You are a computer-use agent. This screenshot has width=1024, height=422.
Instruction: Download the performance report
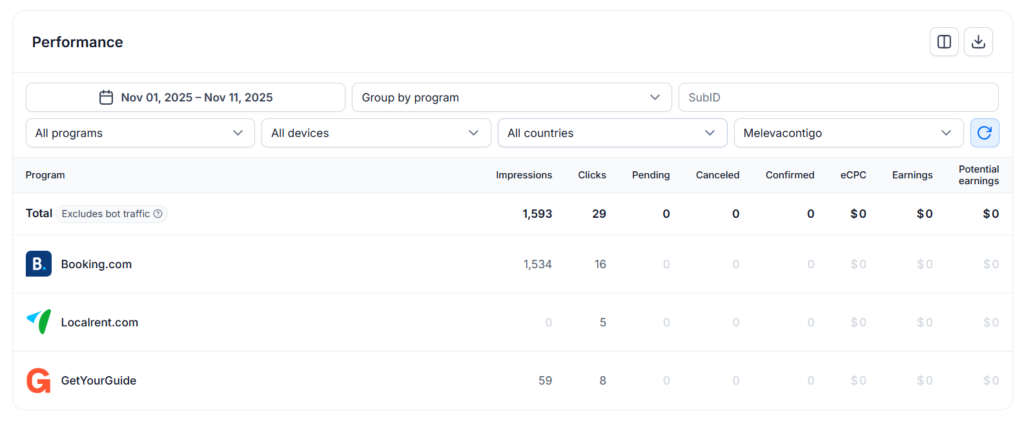(978, 42)
